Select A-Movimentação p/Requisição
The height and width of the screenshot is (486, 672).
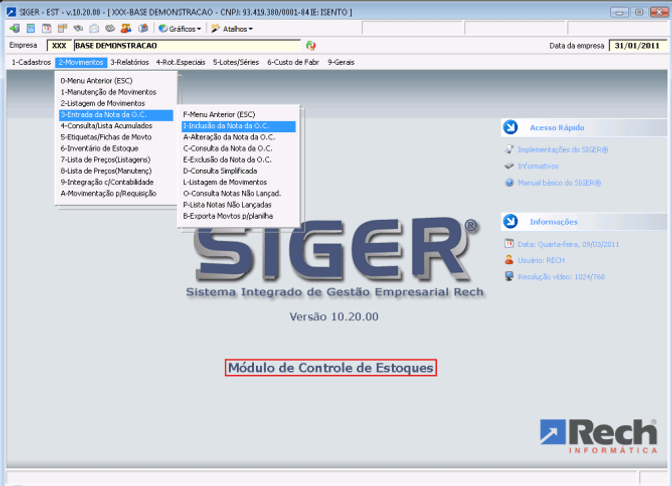click(x=116, y=193)
